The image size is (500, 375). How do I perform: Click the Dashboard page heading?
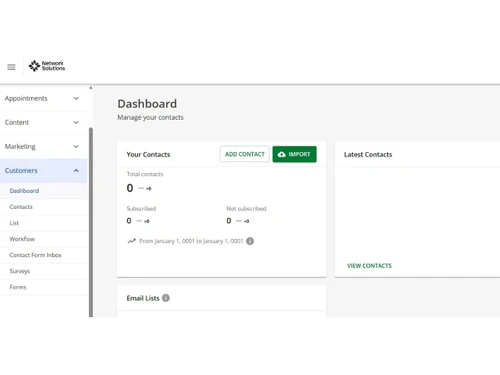click(x=147, y=104)
